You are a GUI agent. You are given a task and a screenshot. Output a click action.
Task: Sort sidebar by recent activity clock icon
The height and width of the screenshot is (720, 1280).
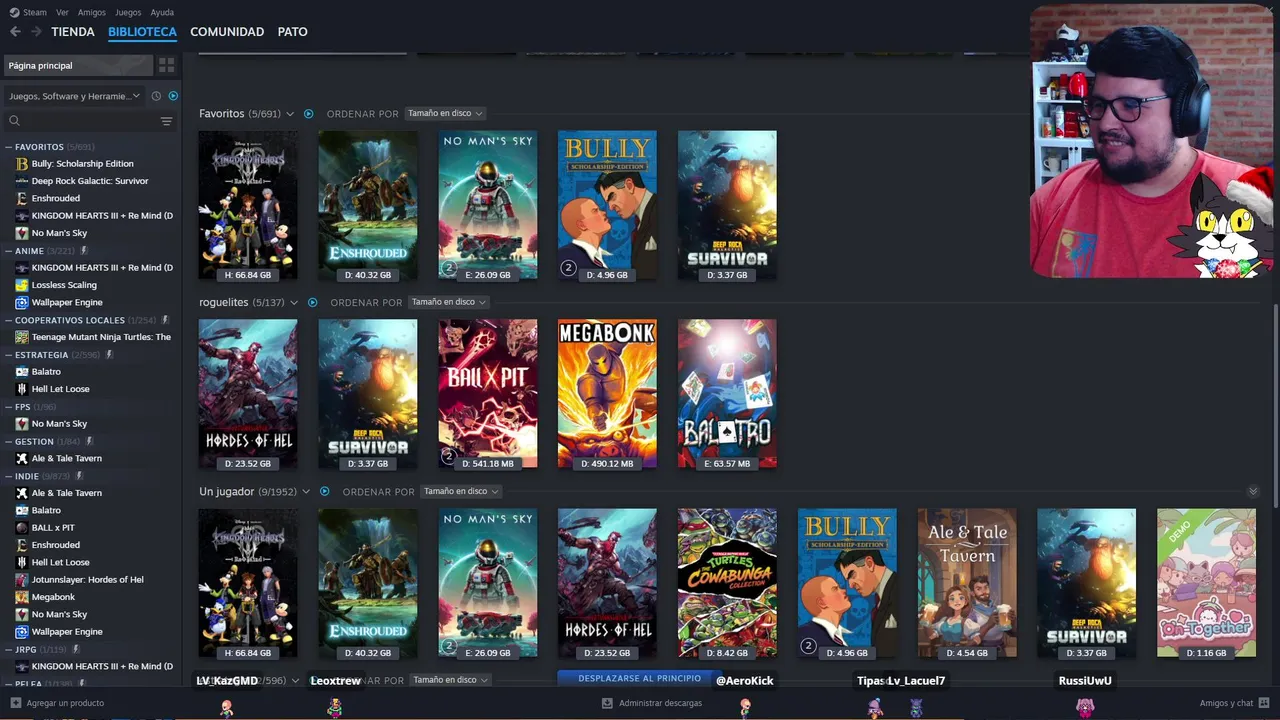pos(156,96)
